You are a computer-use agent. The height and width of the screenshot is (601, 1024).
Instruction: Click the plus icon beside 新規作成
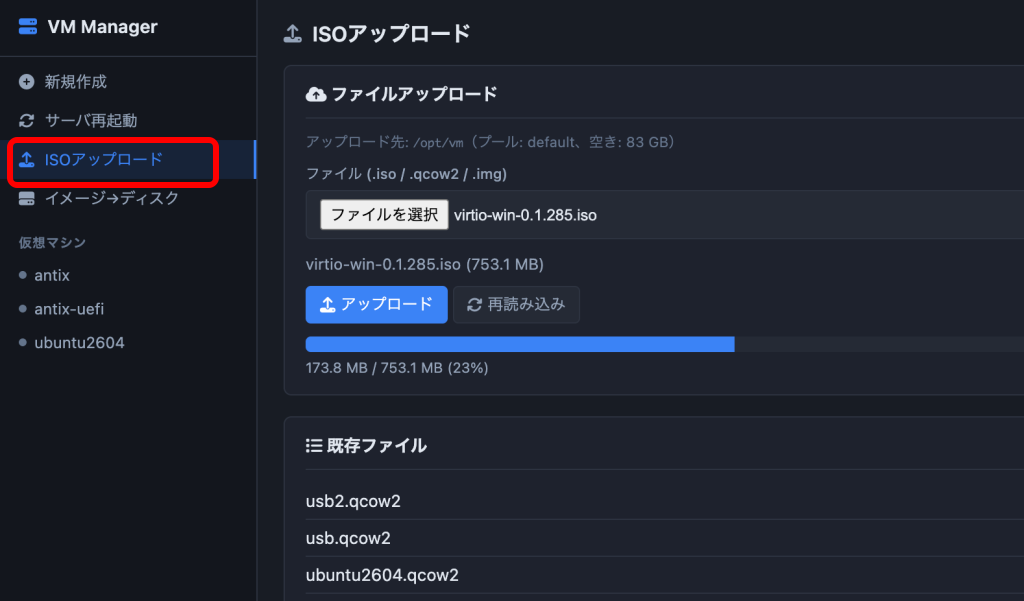[x=26, y=82]
